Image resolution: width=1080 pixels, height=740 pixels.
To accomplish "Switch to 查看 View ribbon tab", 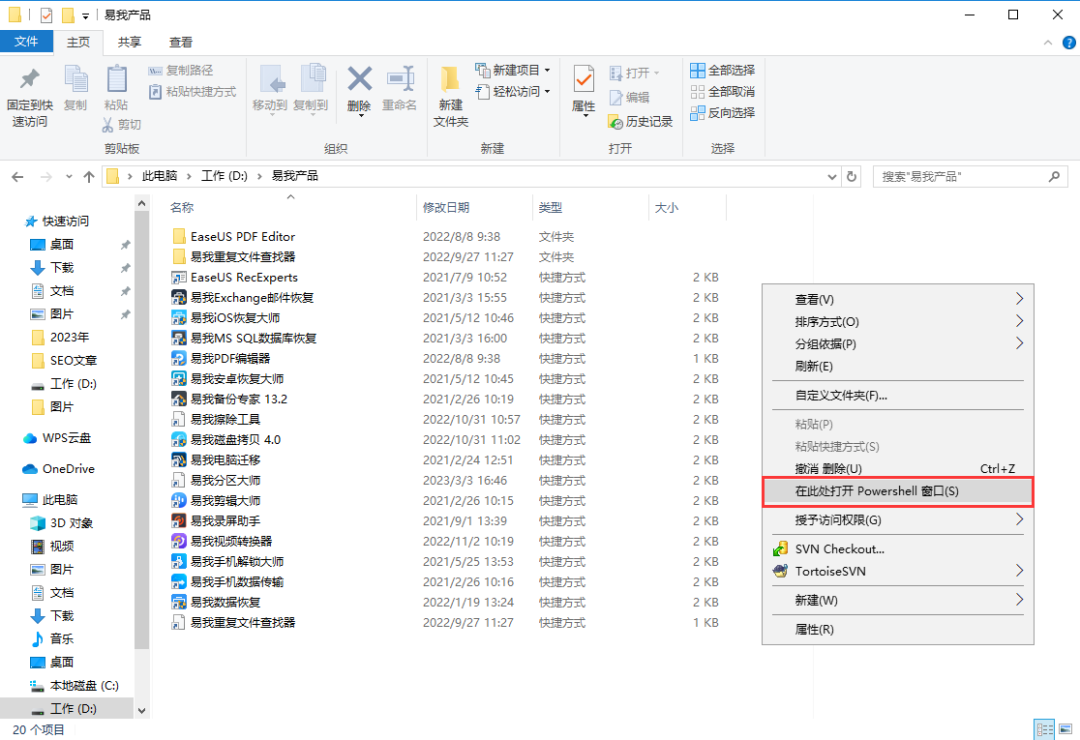I will pos(181,42).
